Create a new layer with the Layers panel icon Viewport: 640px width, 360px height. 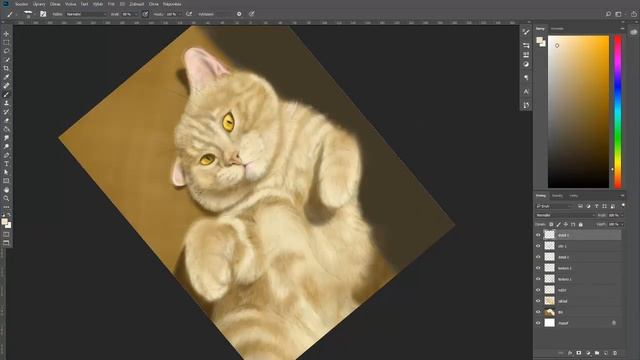(x=606, y=353)
